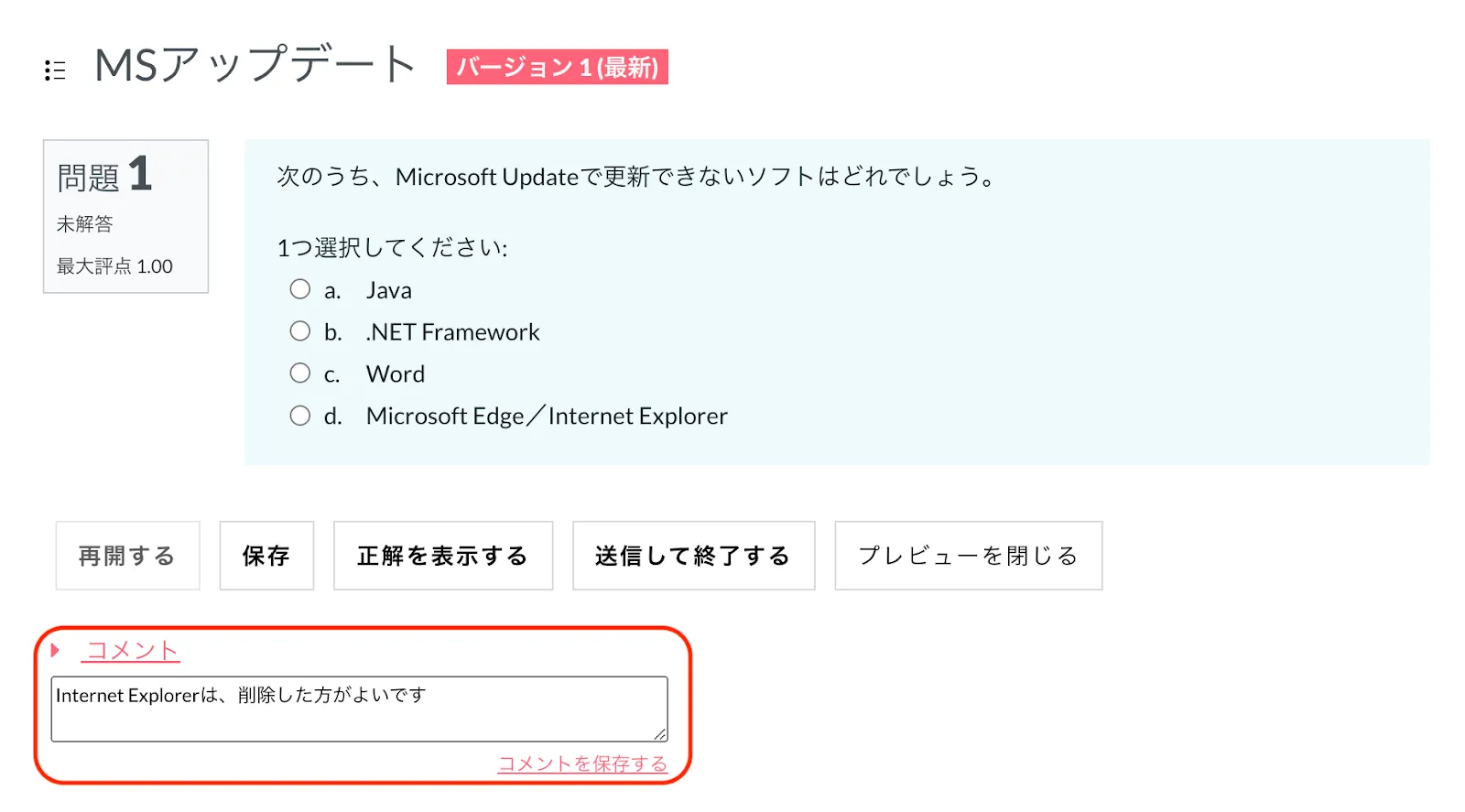Click the 最大評点 1.00 score text
Screen dimensions: 1465x812
click(115, 266)
